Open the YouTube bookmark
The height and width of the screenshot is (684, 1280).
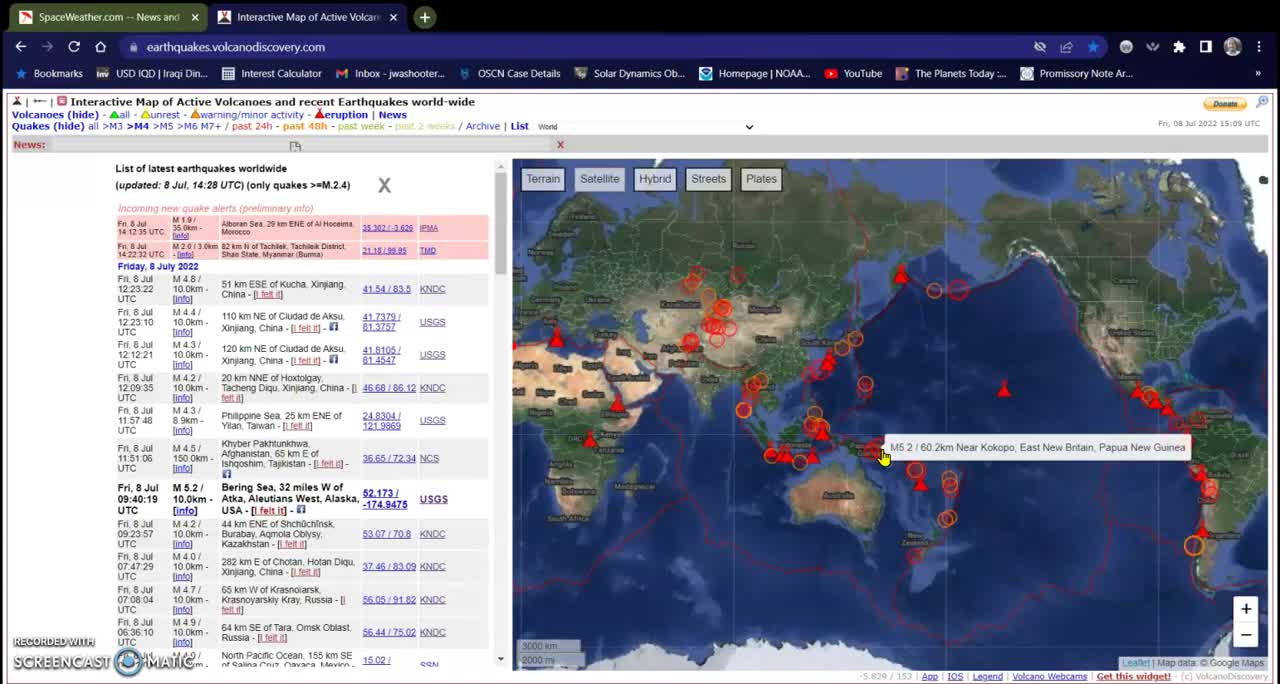point(853,73)
